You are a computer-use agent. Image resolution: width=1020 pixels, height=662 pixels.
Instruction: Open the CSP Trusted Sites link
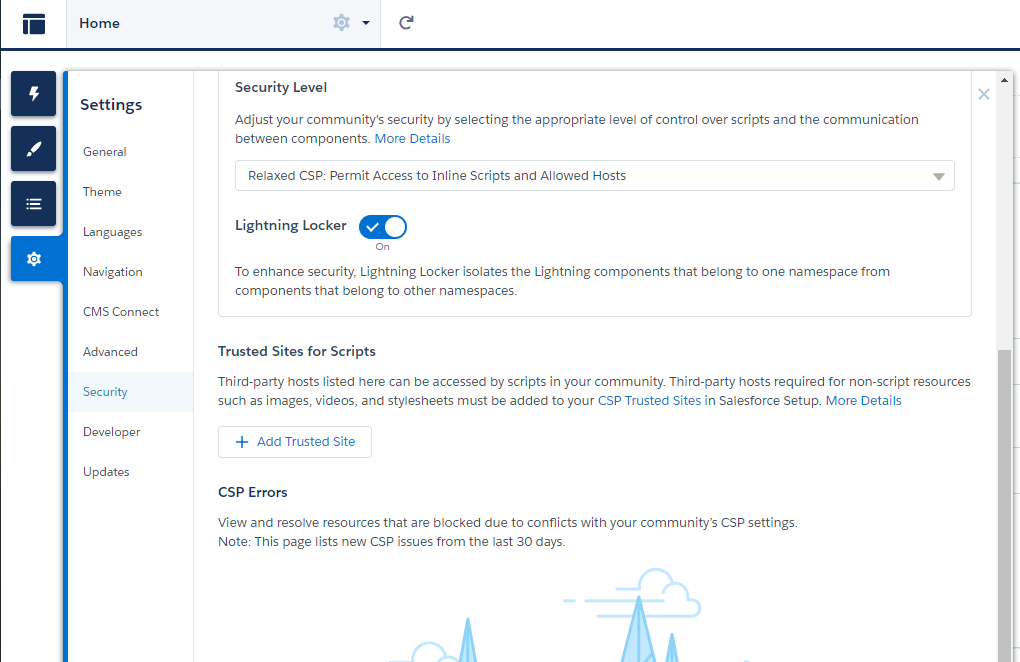650,401
